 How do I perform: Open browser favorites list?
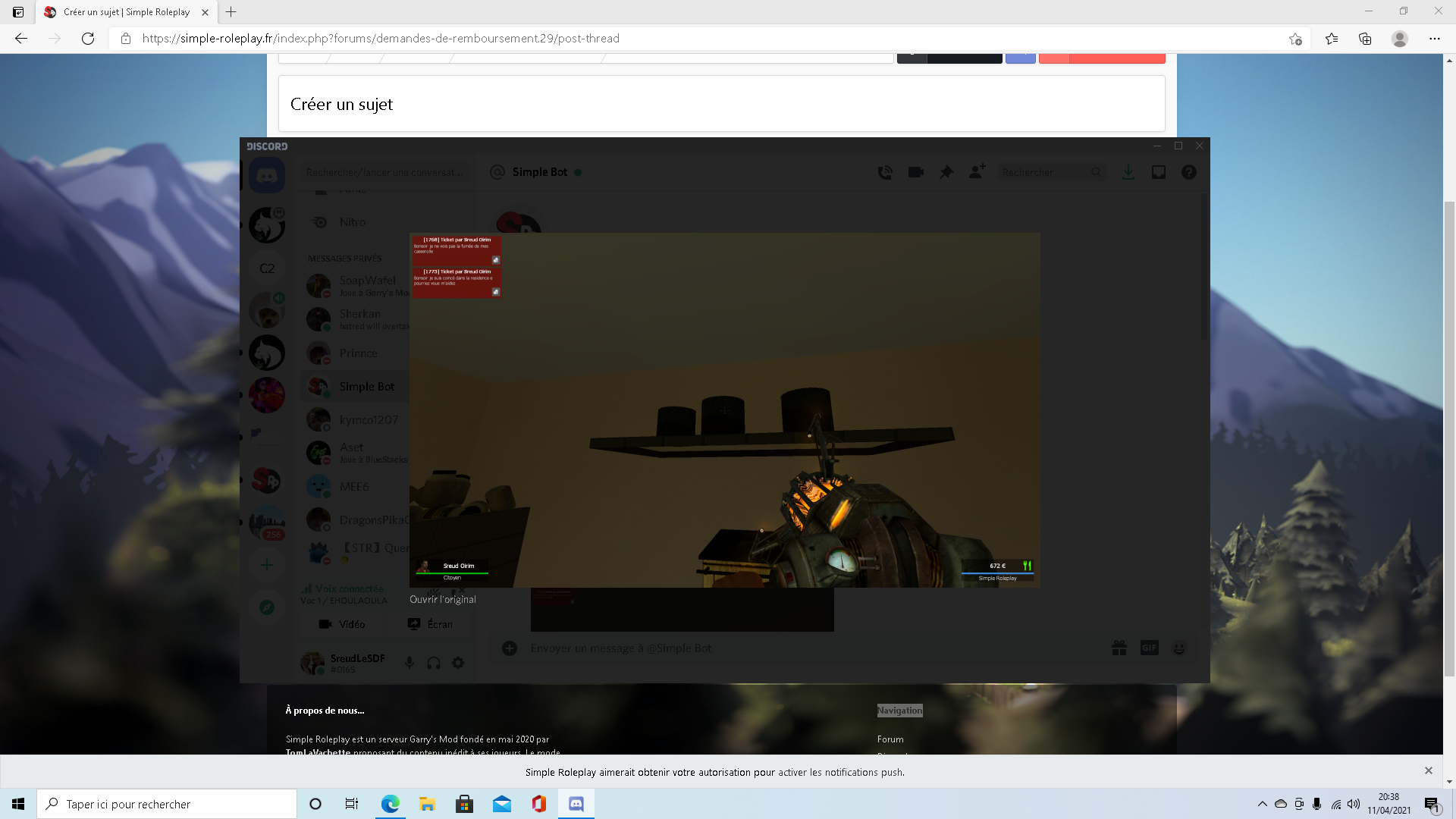pos(1332,39)
